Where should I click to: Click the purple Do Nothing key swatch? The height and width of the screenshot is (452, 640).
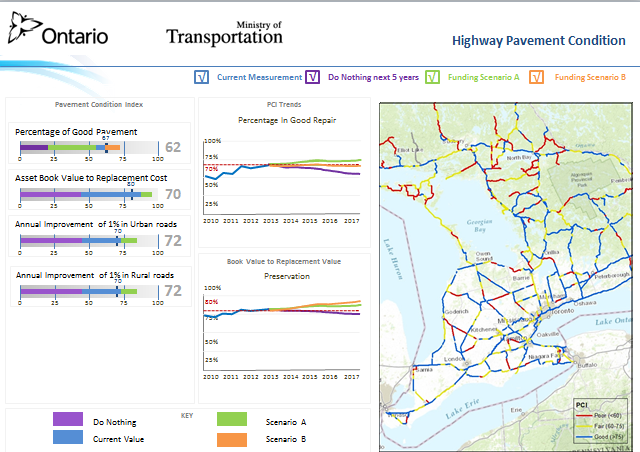[67, 421]
